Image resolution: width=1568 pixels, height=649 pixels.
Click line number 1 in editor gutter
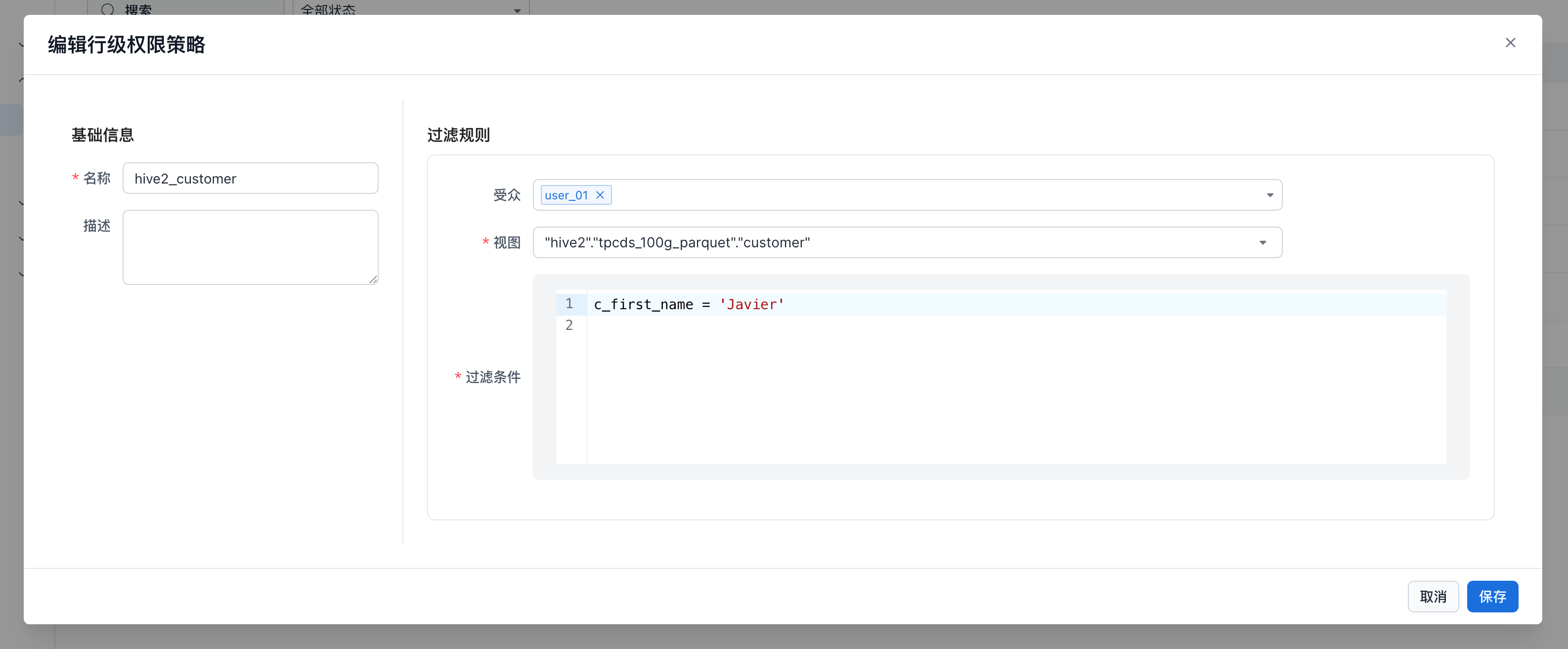pos(569,303)
